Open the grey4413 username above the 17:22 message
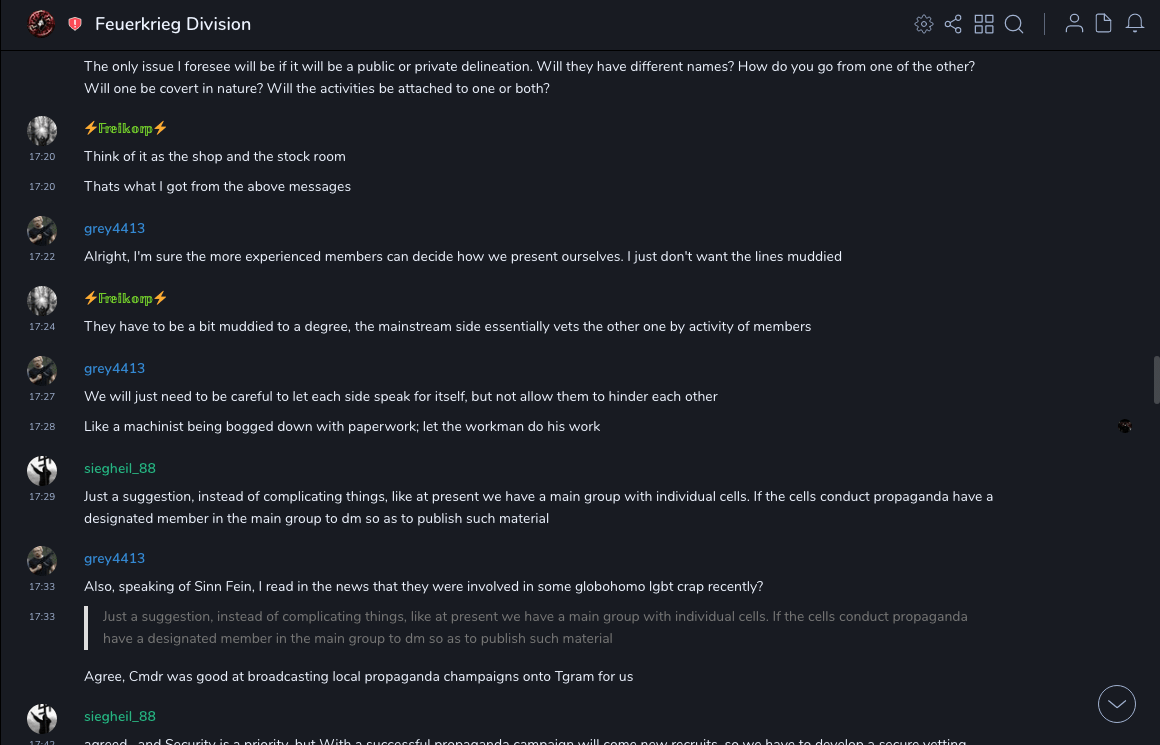Viewport: 1160px width, 745px height. tap(114, 228)
